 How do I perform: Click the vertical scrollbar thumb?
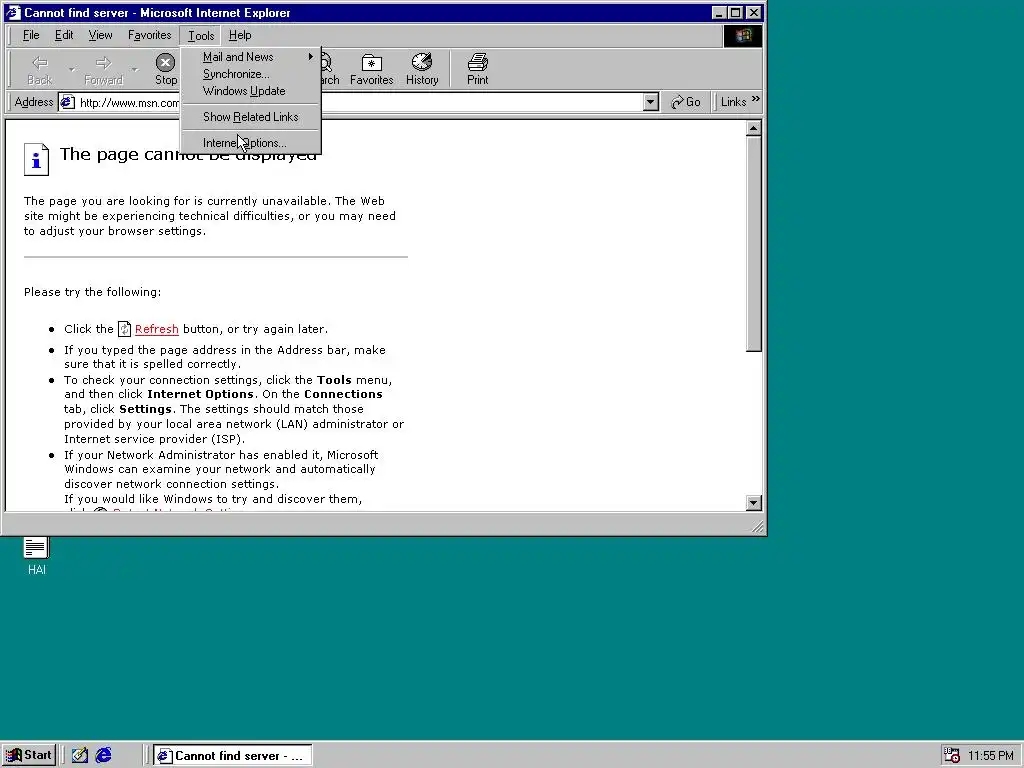pos(754,244)
